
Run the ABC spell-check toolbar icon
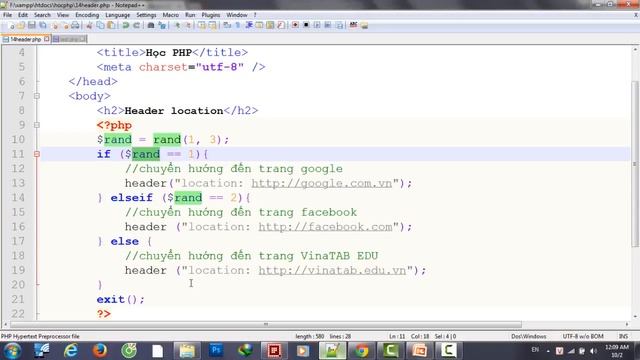(353, 25)
